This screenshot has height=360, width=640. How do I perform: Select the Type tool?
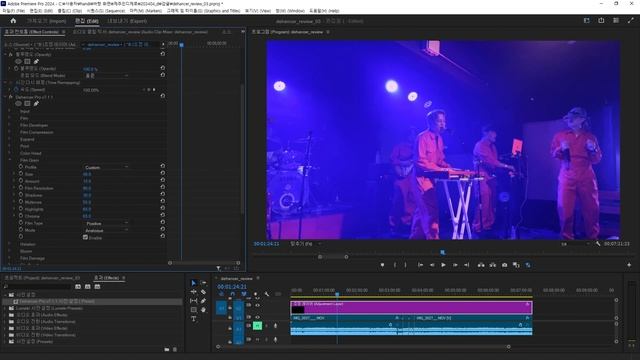tap(193, 319)
